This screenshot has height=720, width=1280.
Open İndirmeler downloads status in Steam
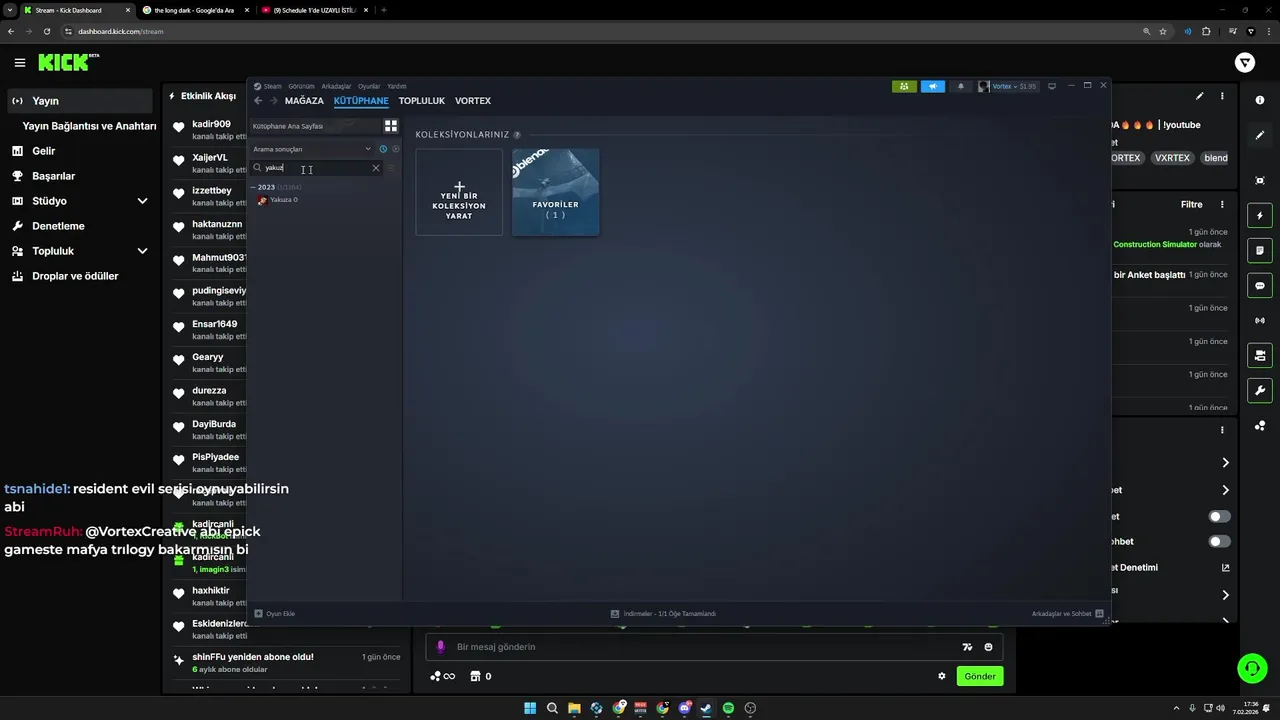663,614
